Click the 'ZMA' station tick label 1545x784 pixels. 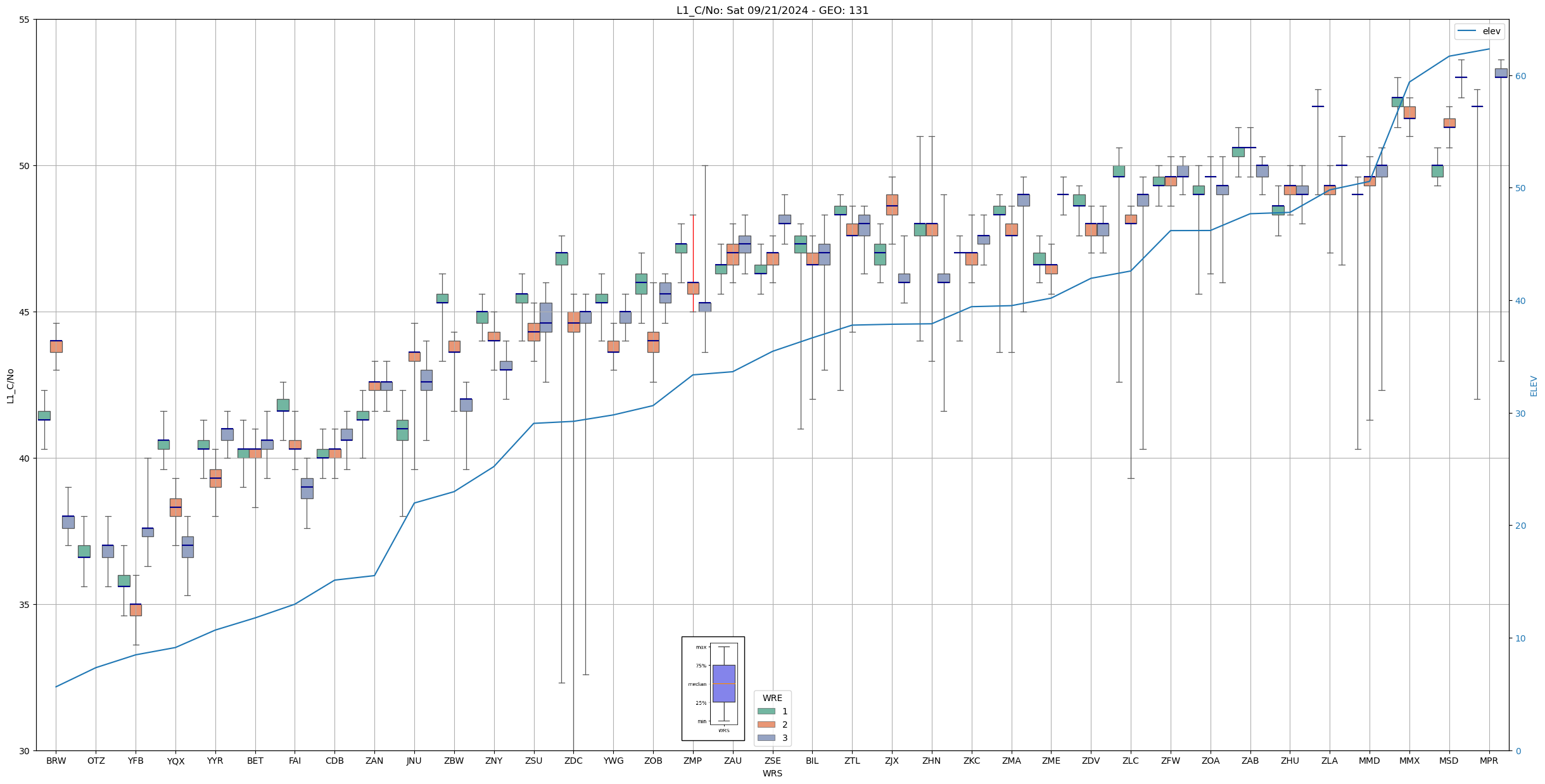[1012, 761]
